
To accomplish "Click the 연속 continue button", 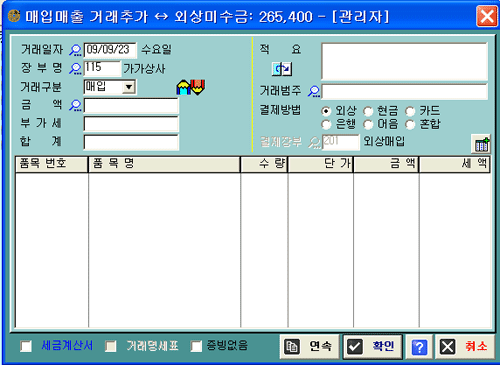I will [x=310, y=347].
